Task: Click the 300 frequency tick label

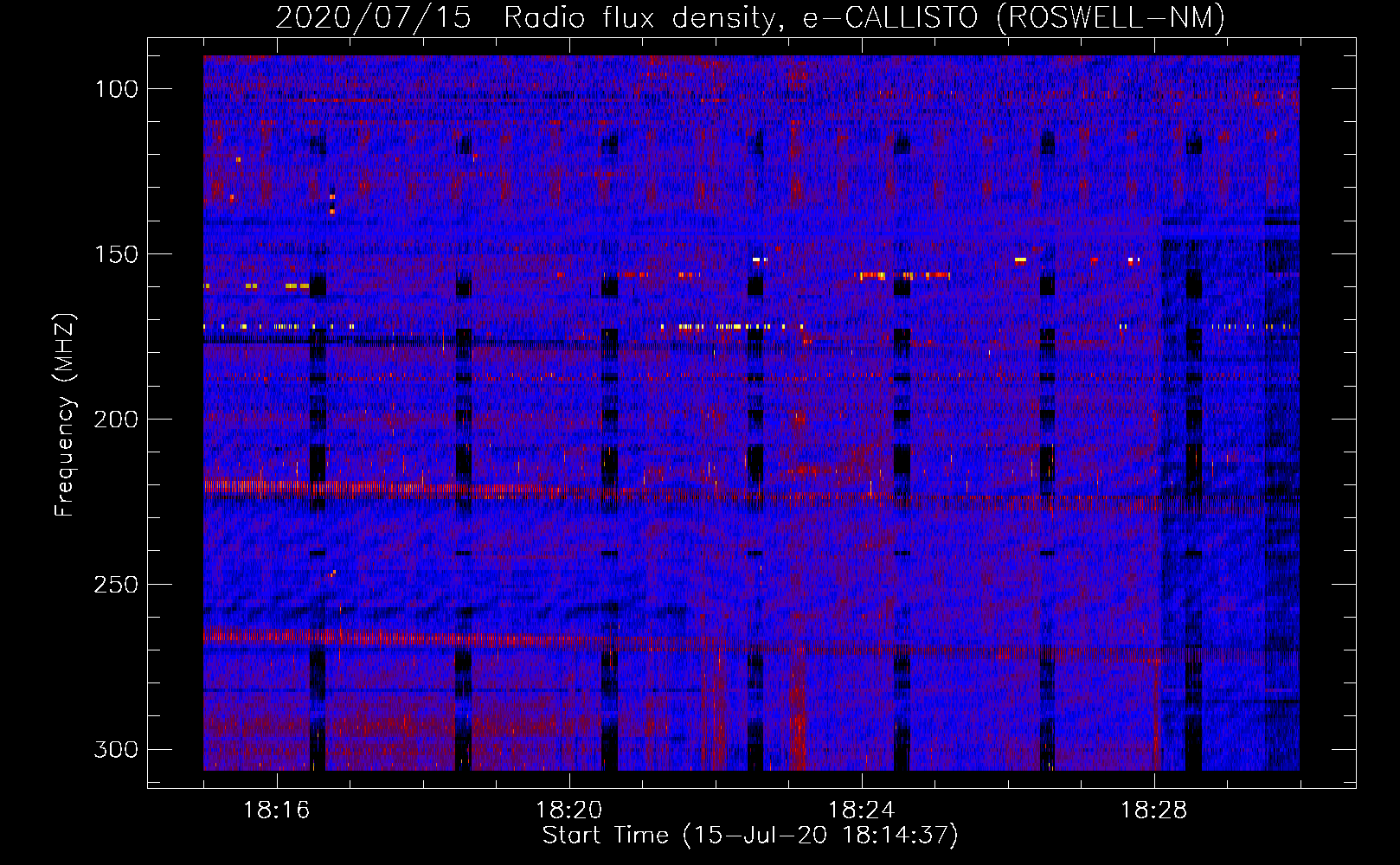Action: [x=116, y=749]
